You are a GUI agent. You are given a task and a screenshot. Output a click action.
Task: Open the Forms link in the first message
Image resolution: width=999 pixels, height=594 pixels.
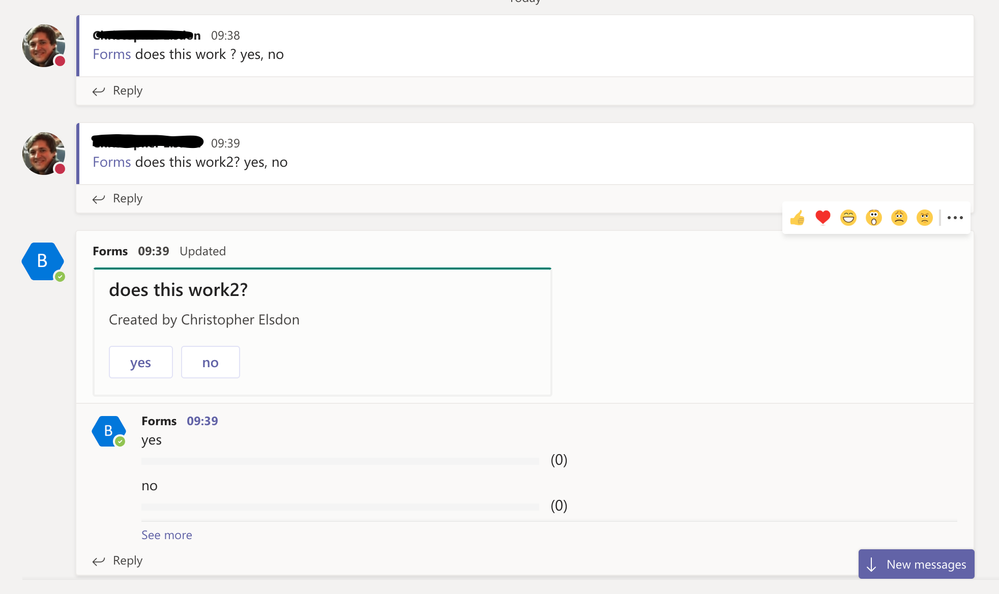click(111, 54)
